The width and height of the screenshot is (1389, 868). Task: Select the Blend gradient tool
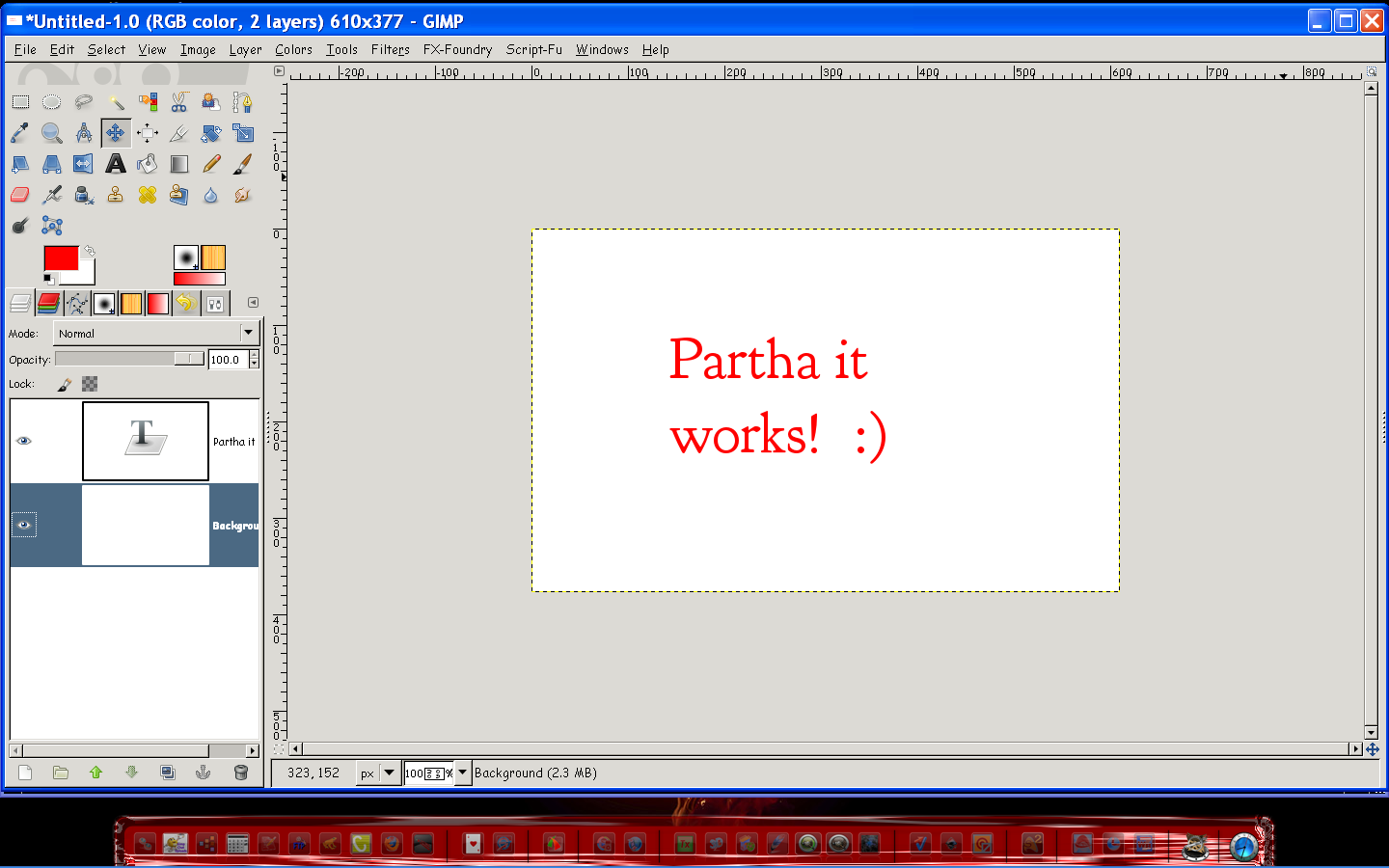click(179, 164)
